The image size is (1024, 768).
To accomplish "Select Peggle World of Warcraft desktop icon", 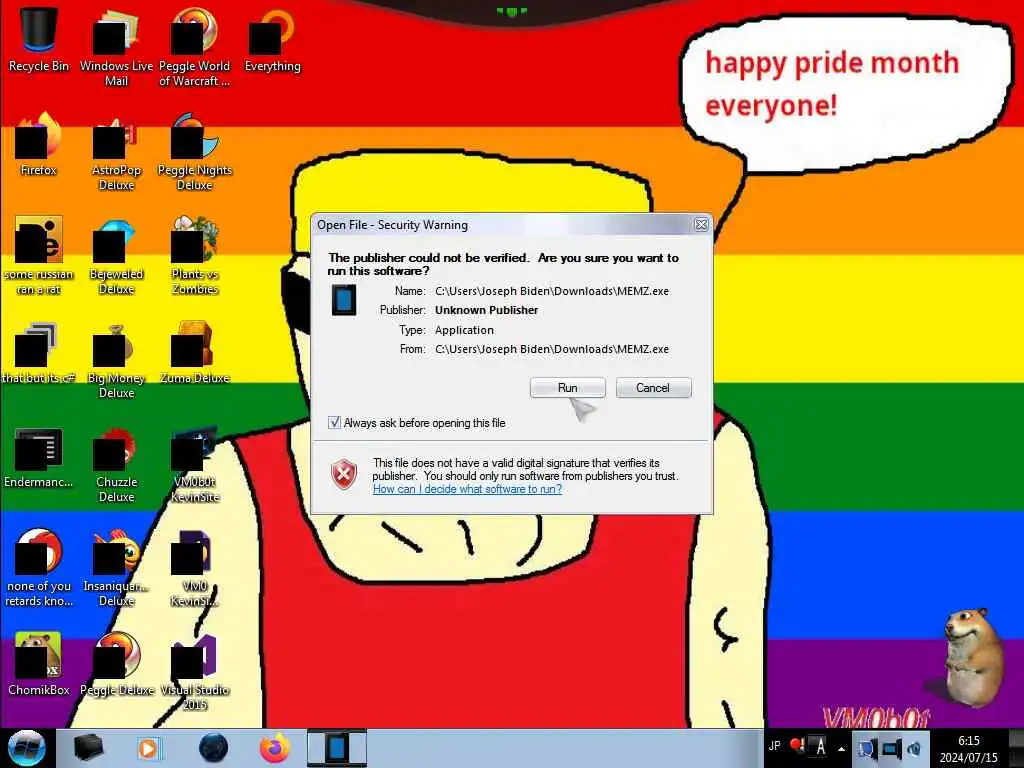I will [x=194, y=47].
